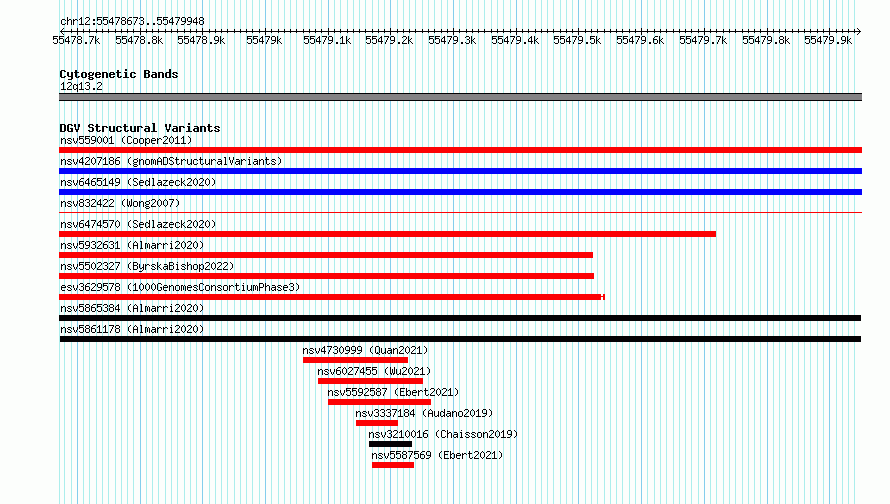890x504 pixels.
Task: Click the red bar for nsv6474570
Action: [x=388, y=234]
